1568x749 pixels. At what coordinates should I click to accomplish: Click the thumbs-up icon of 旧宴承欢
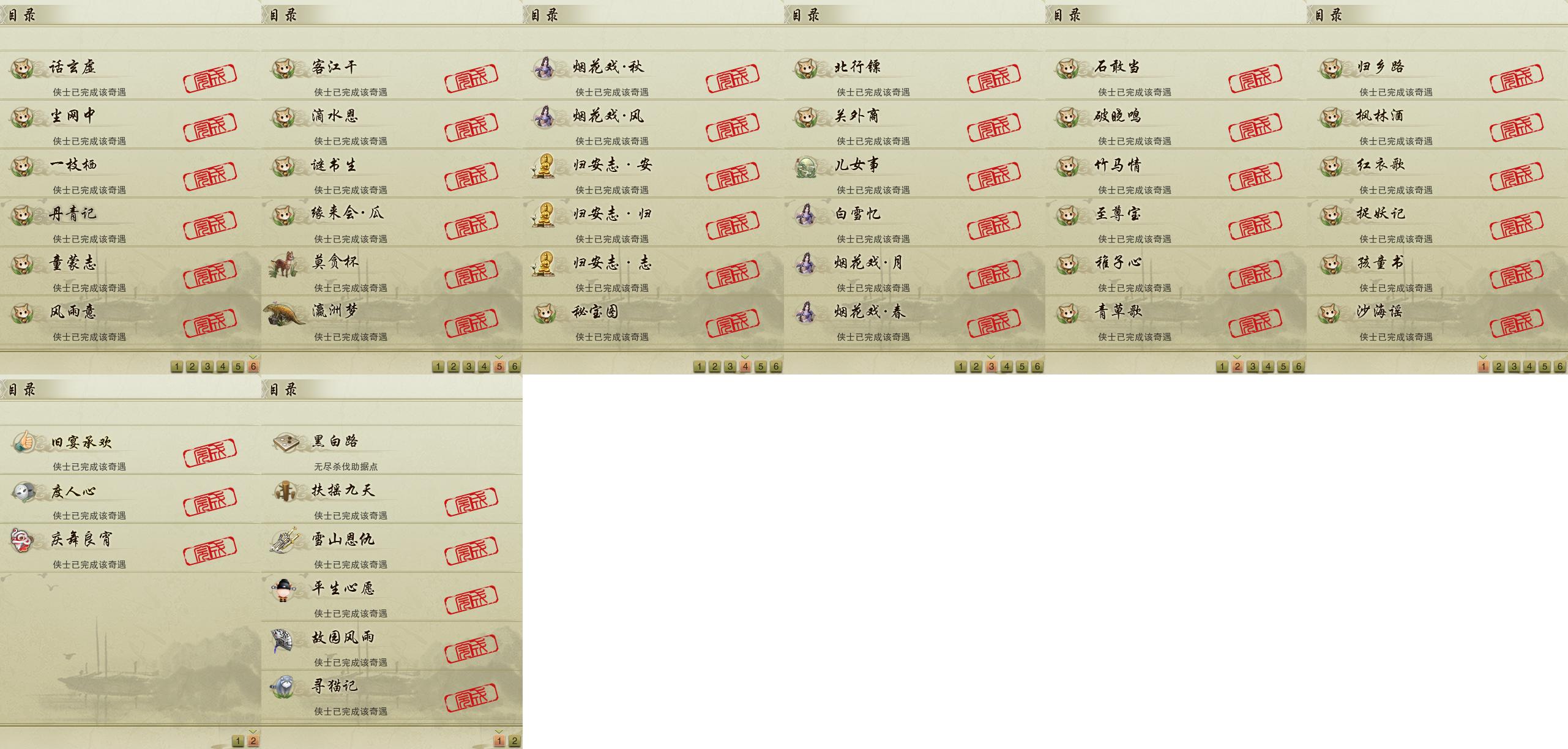23,441
